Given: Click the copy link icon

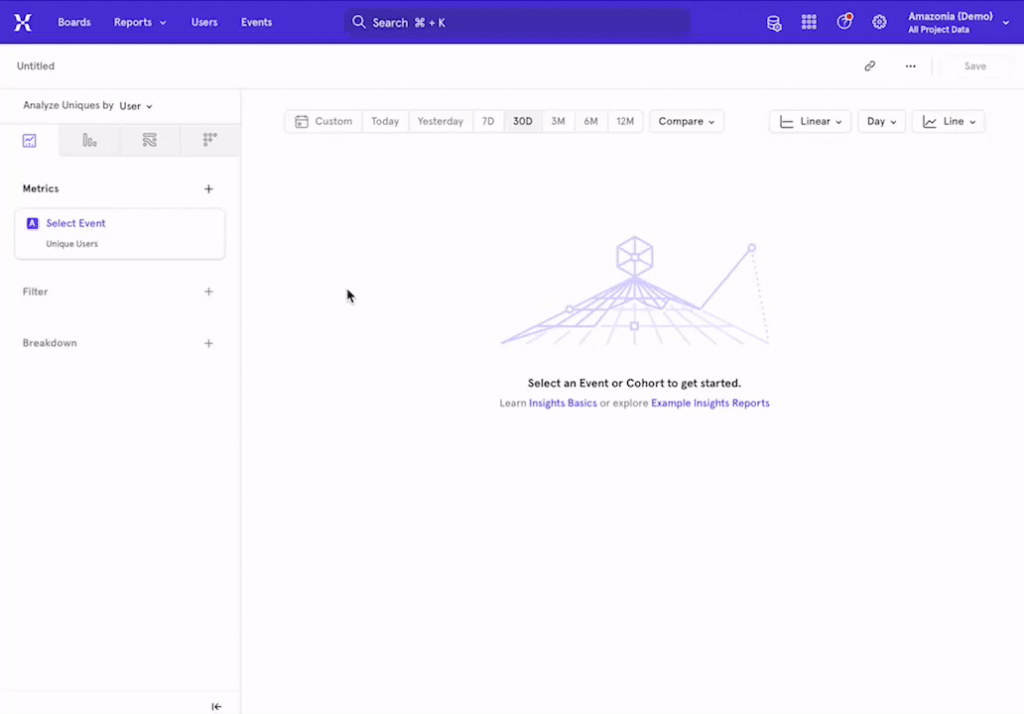Looking at the screenshot, I should tap(870, 66).
